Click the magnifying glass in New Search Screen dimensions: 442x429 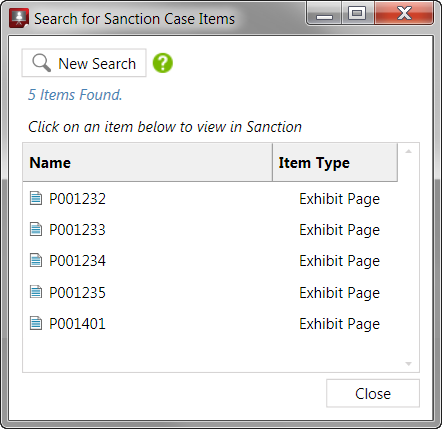point(41,63)
